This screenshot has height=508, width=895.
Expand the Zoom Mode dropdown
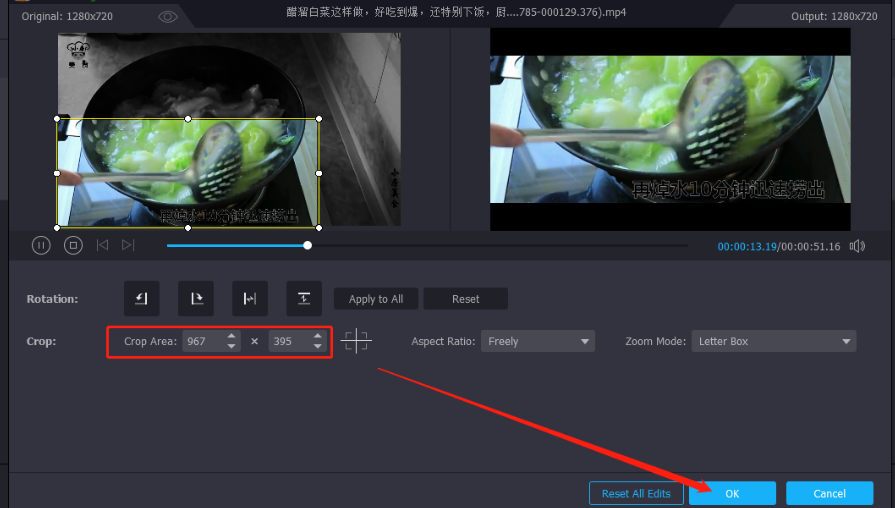[x=774, y=341]
